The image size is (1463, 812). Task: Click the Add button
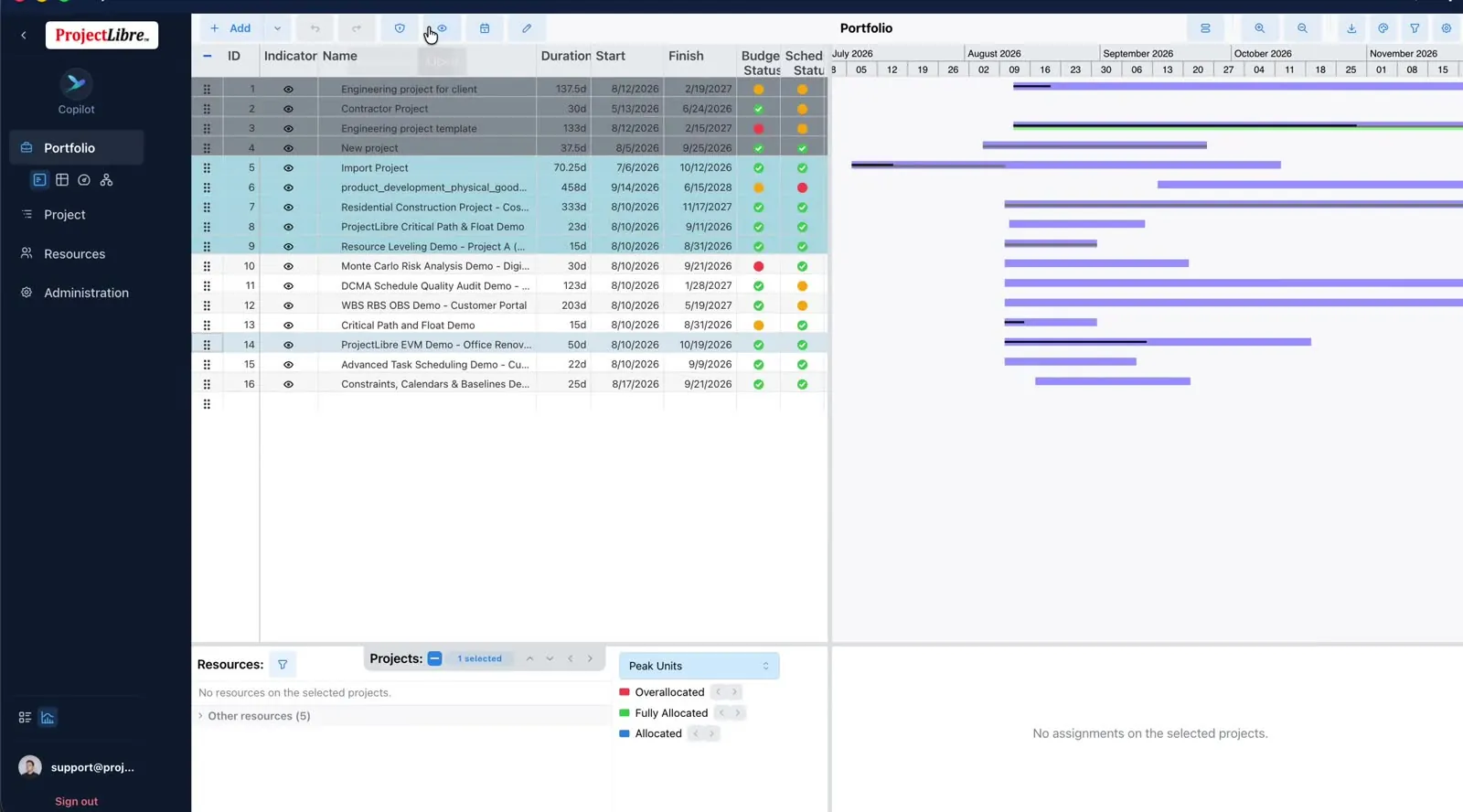230,28
